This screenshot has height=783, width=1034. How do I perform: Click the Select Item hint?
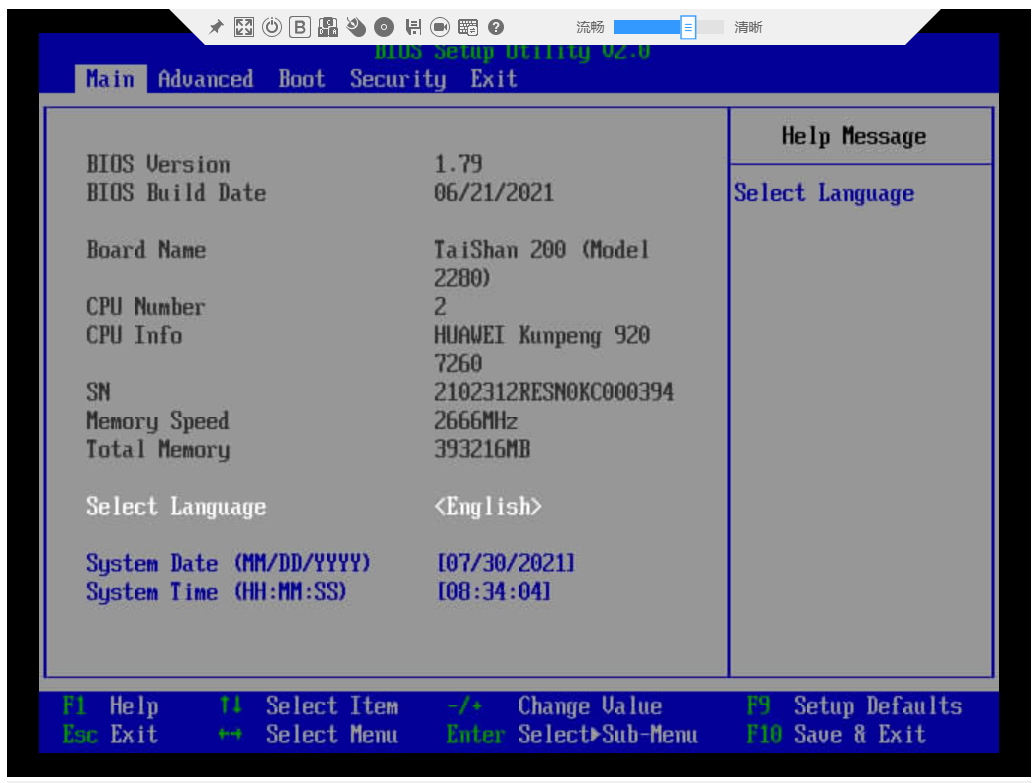click(x=308, y=706)
